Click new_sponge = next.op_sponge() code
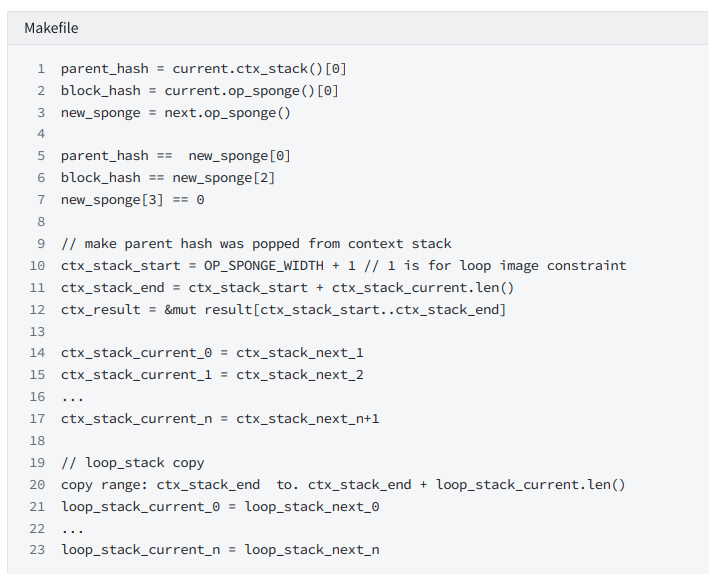 tap(176, 113)
